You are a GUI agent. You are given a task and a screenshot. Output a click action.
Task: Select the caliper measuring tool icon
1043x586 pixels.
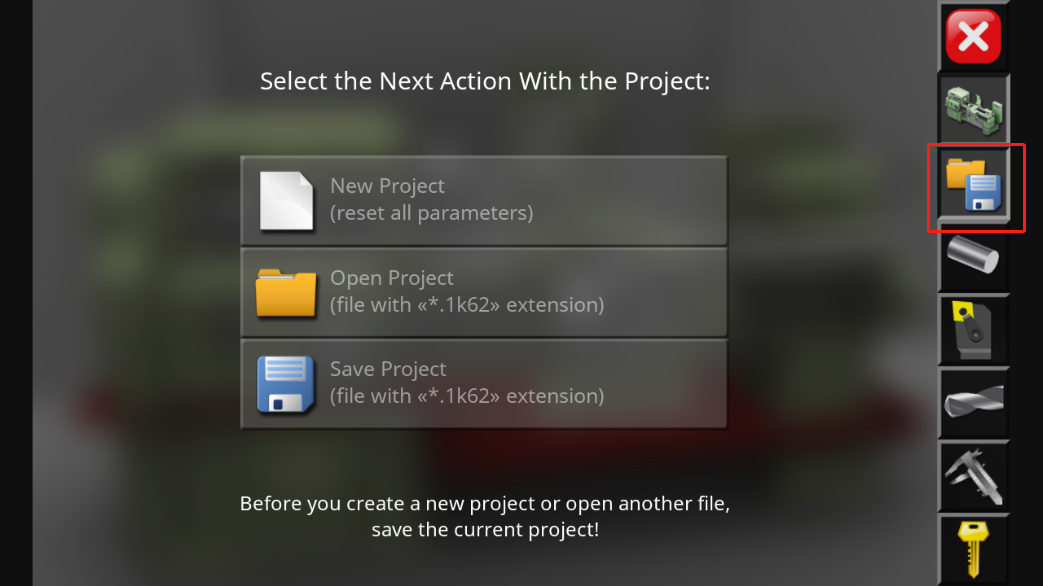click(x=973, y=476)
